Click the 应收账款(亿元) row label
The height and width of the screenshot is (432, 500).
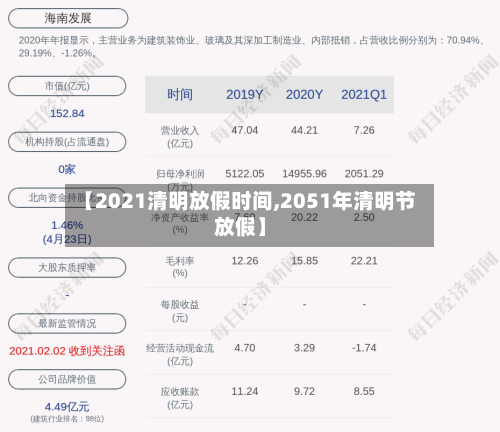180,398
